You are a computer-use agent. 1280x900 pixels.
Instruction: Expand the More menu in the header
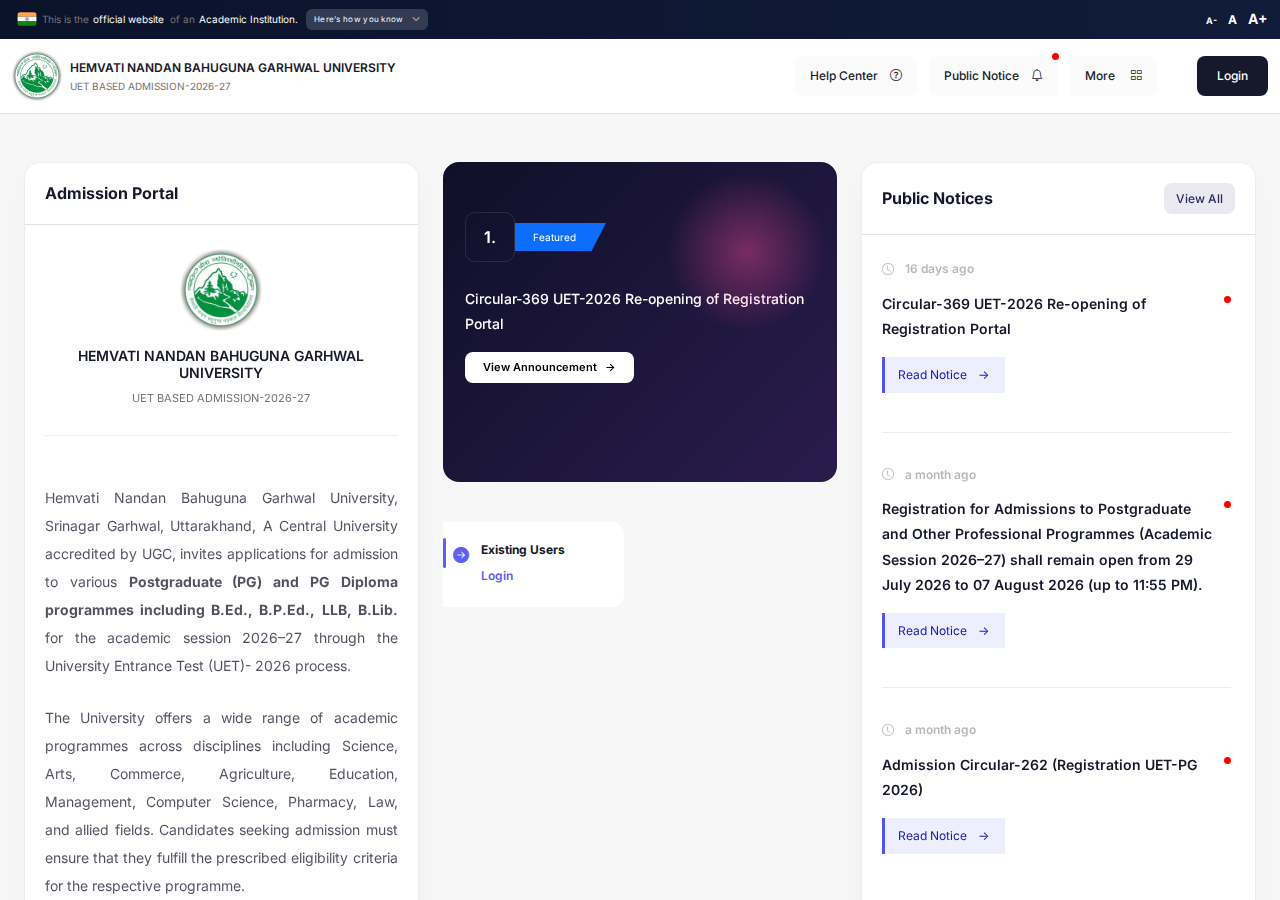1113,76
